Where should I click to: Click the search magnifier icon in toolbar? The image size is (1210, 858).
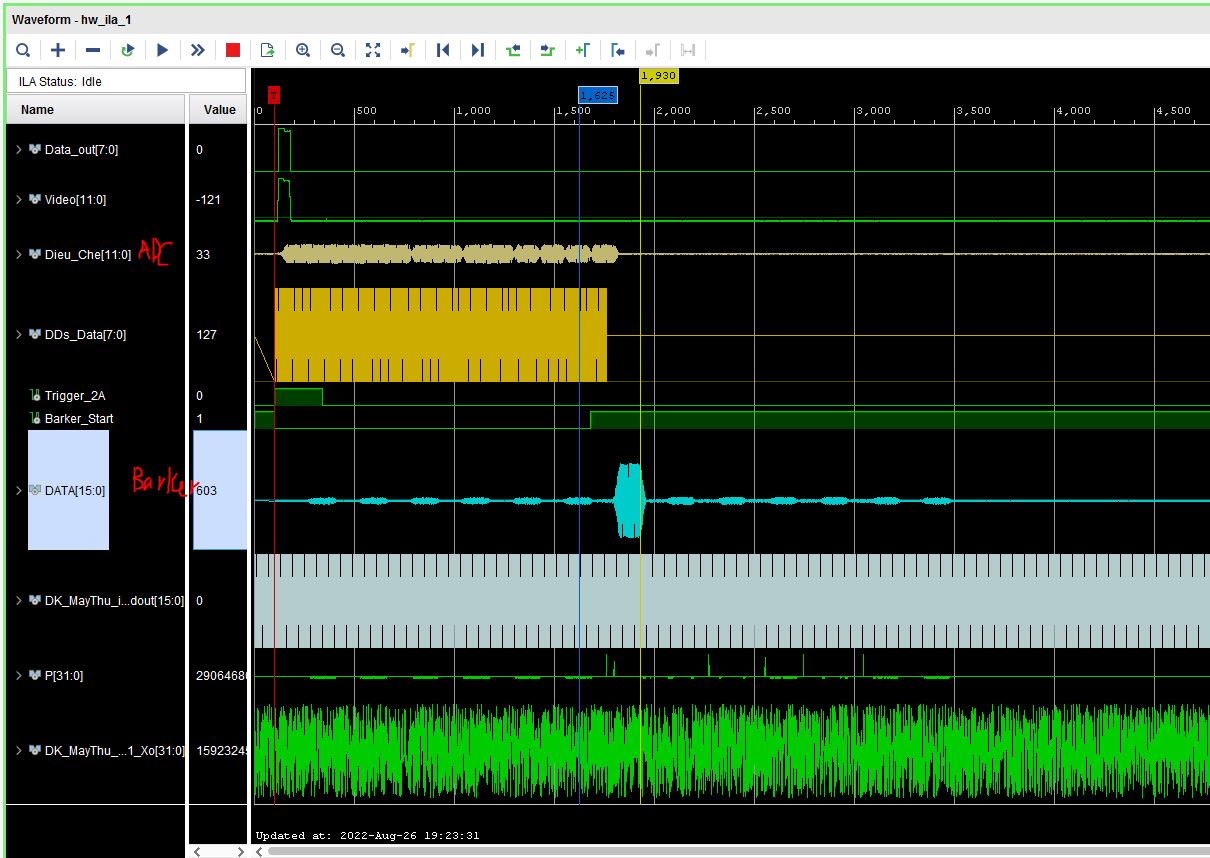pyautogui.click(x=23, y=50)
